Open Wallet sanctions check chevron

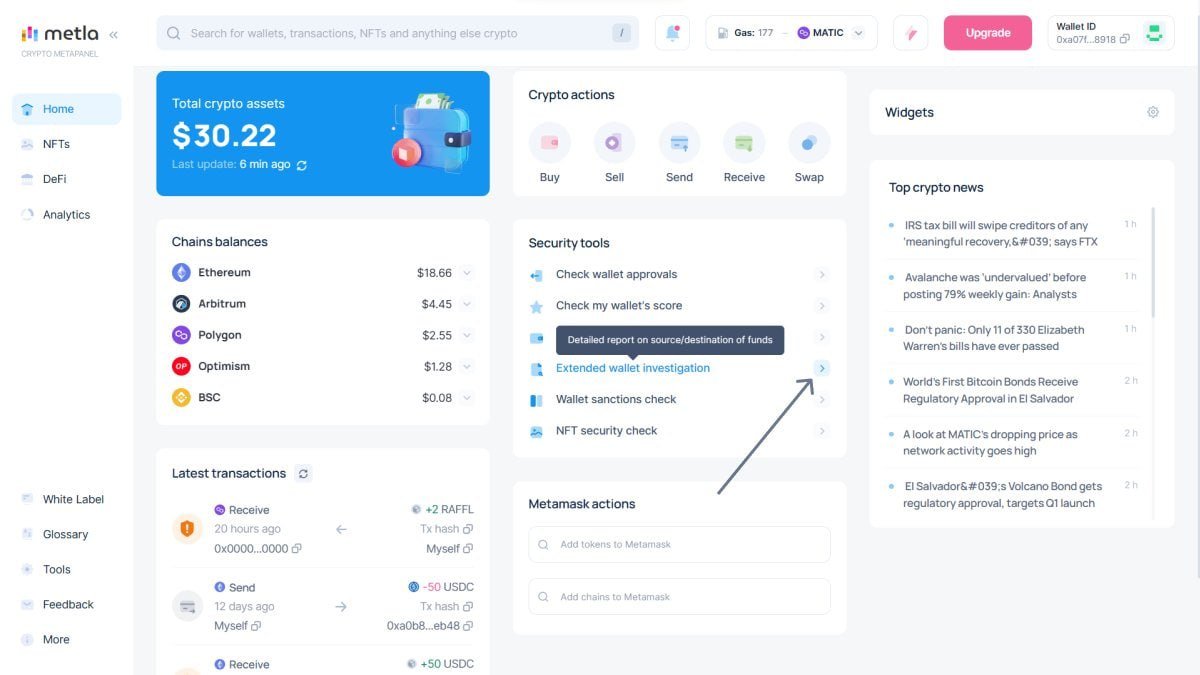pyautogui.click(x=822, y=399)
